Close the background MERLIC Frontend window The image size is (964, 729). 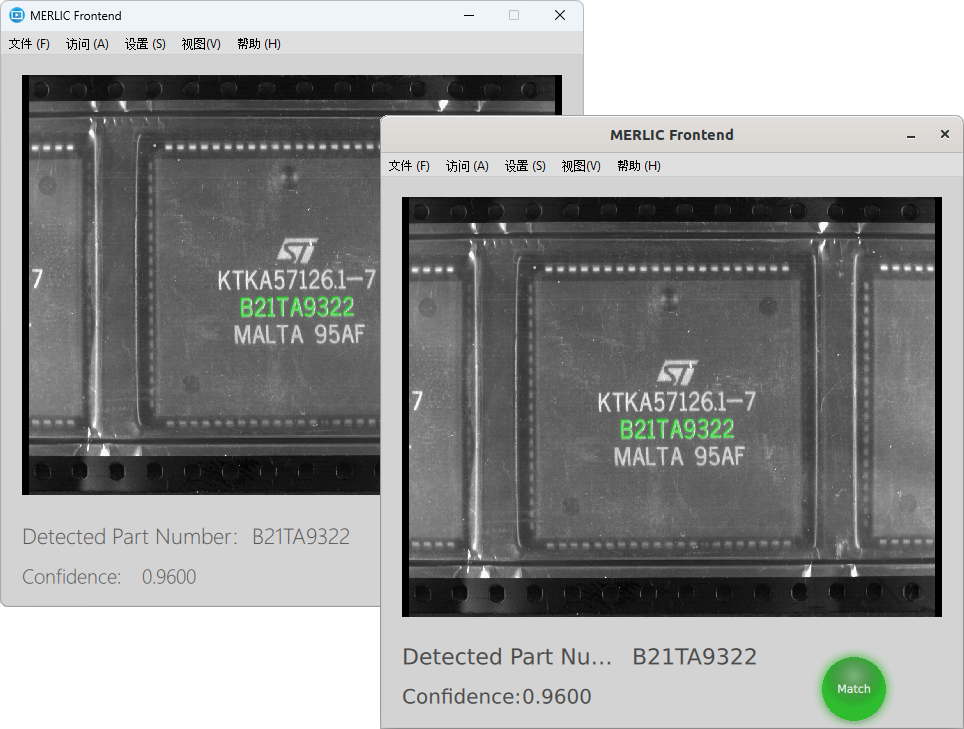click(x=560, y=15)
